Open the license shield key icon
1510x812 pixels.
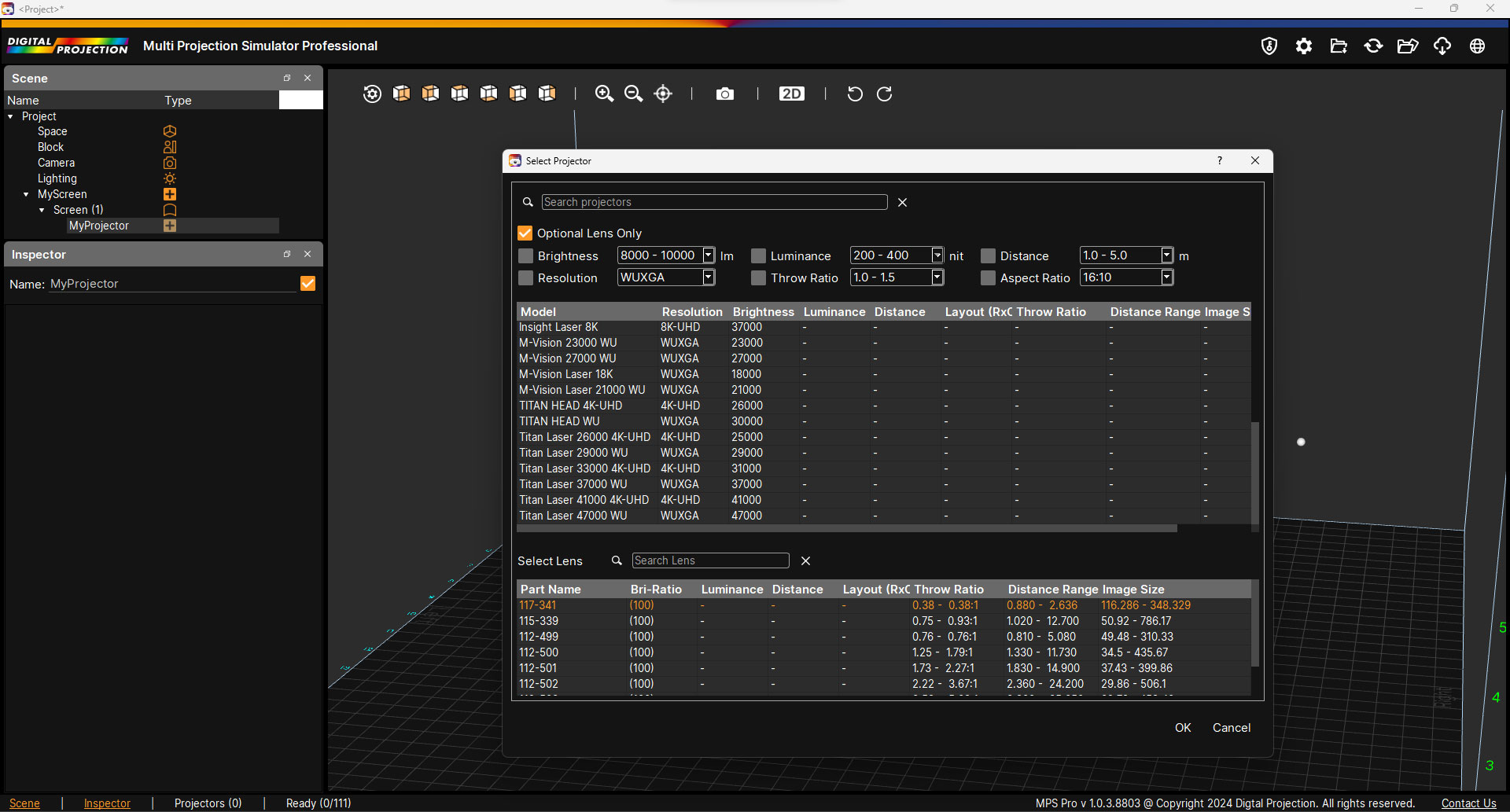click(1269, 46)
